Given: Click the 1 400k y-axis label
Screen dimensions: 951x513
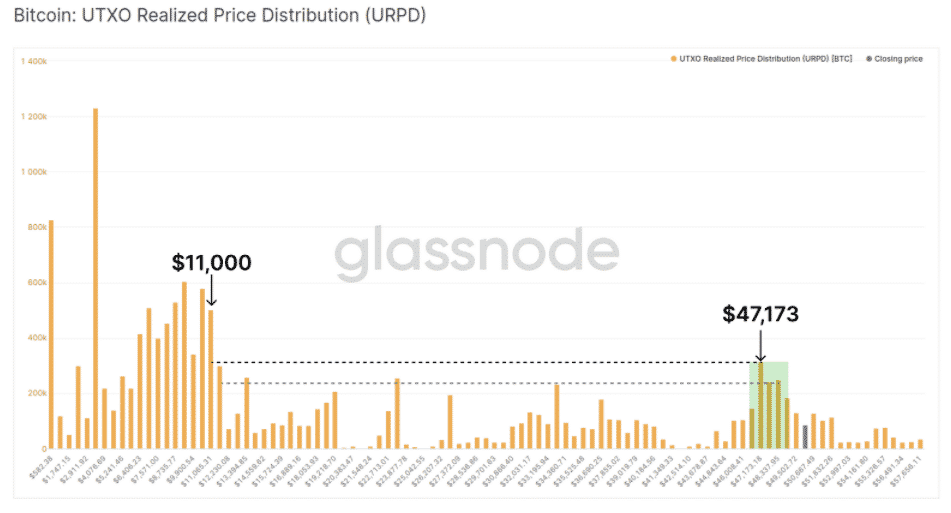Looking at the screenshot, I should pyautogui.click(x=34, y=62).
